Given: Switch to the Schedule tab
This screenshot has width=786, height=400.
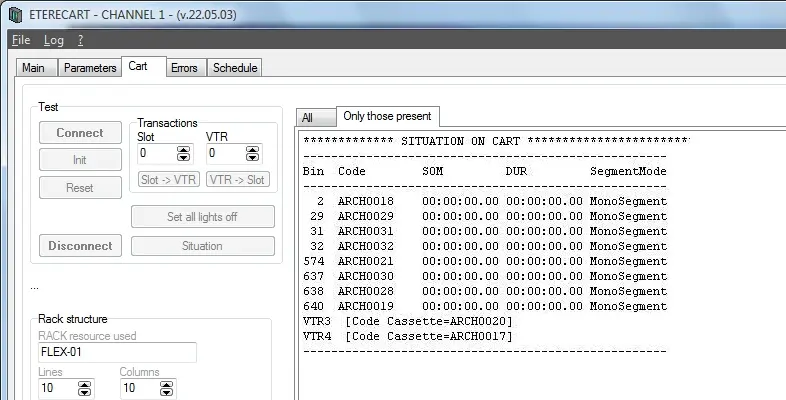Looking at the screenshot, I should click(x=235, y=68).
